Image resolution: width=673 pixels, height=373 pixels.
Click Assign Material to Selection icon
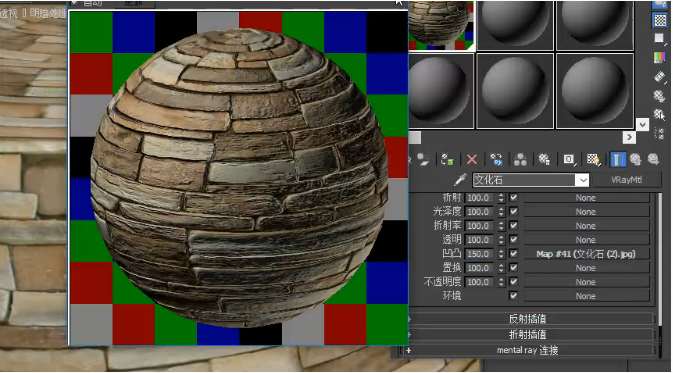pos(447,160)
